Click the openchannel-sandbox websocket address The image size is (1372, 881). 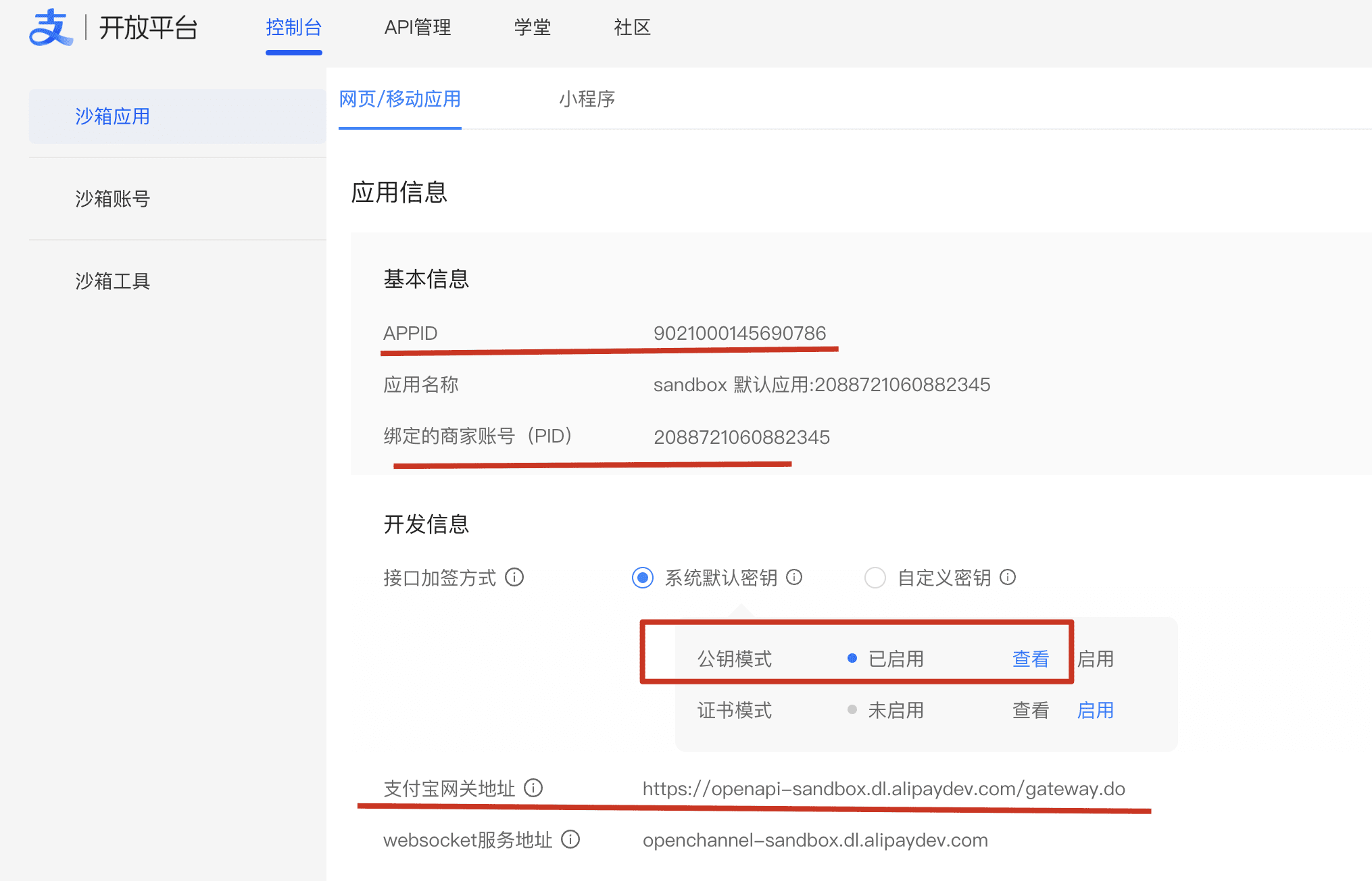coord(815,840)
